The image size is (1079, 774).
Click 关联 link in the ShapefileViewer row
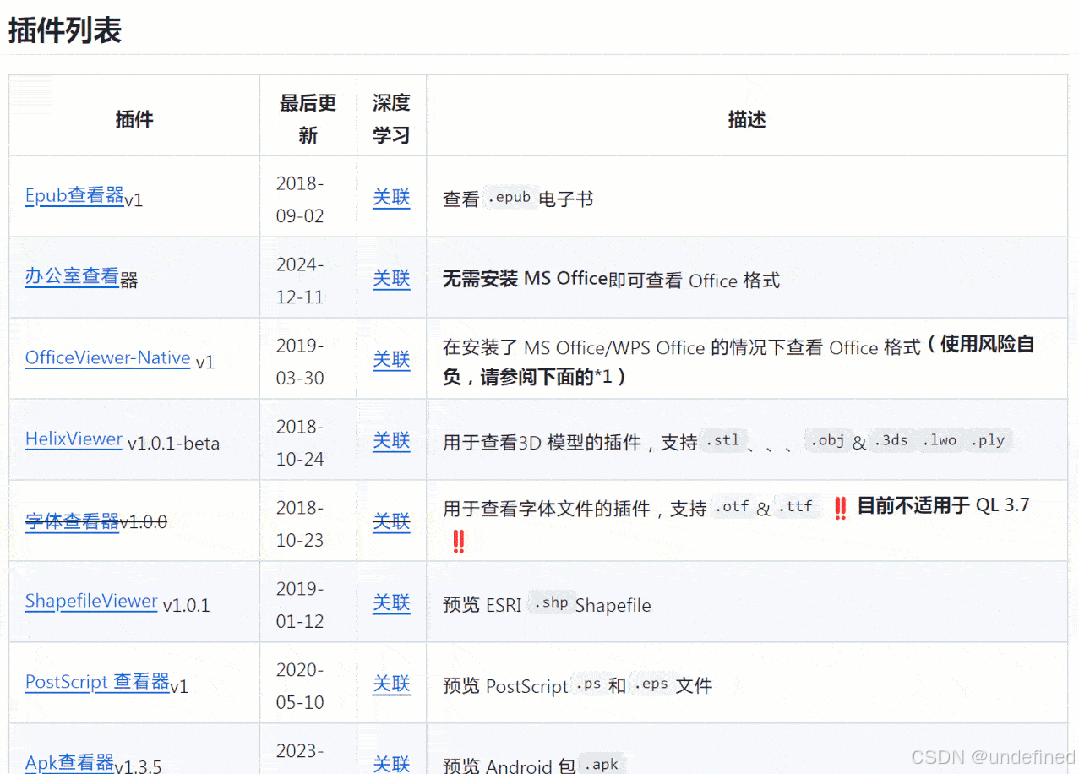[x=391, y=603]
